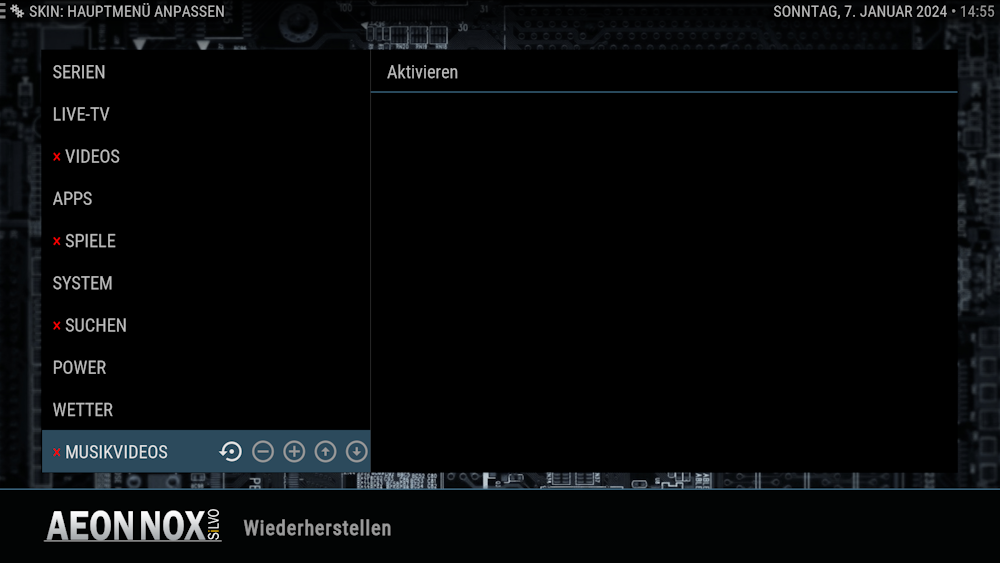Select the SYSTEM menu entry
Image resolution: width=1000 pixels, height=563 pixels.
[x=206, y=282]
